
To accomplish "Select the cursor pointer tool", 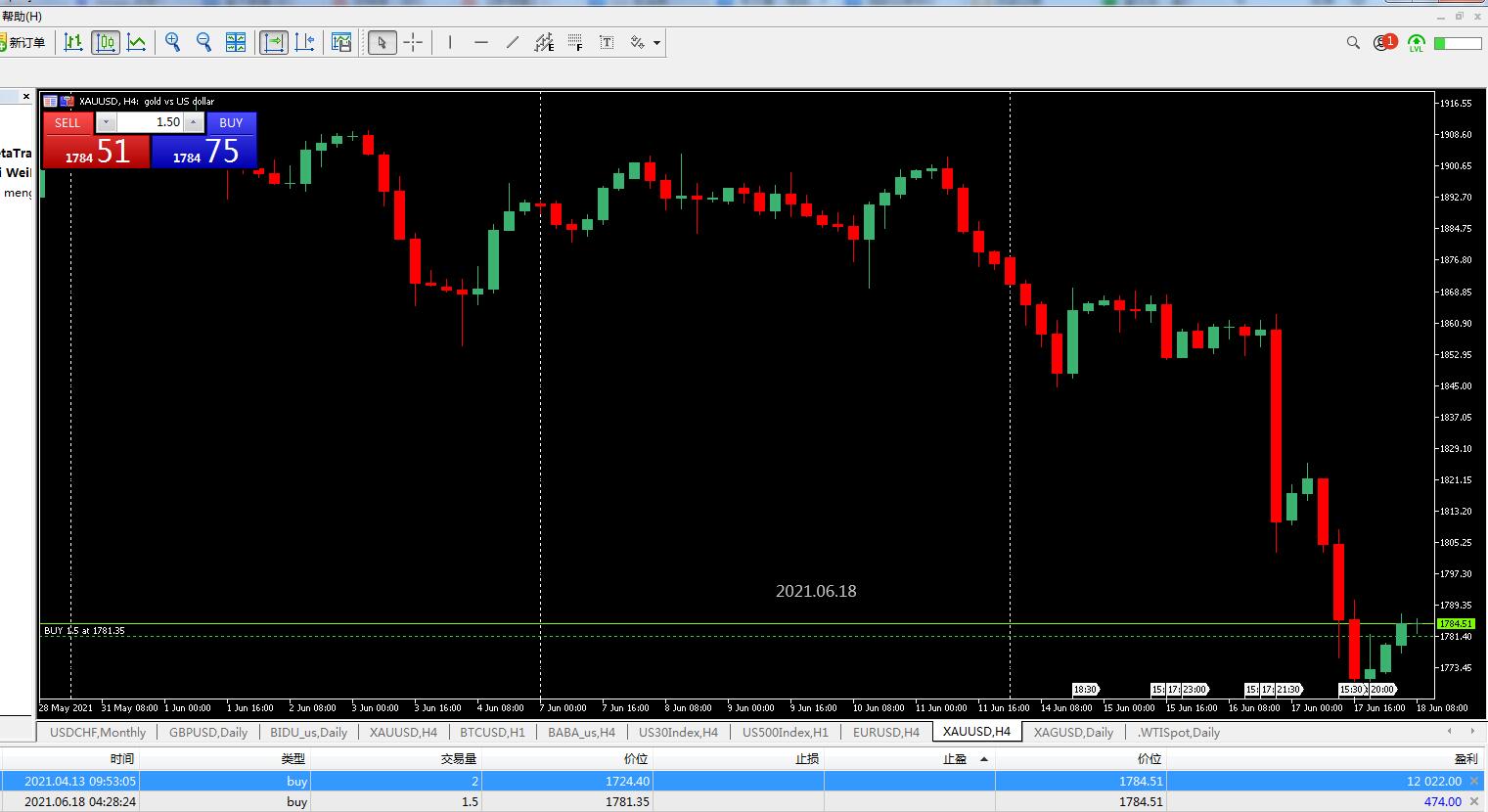I will (382, 42).
